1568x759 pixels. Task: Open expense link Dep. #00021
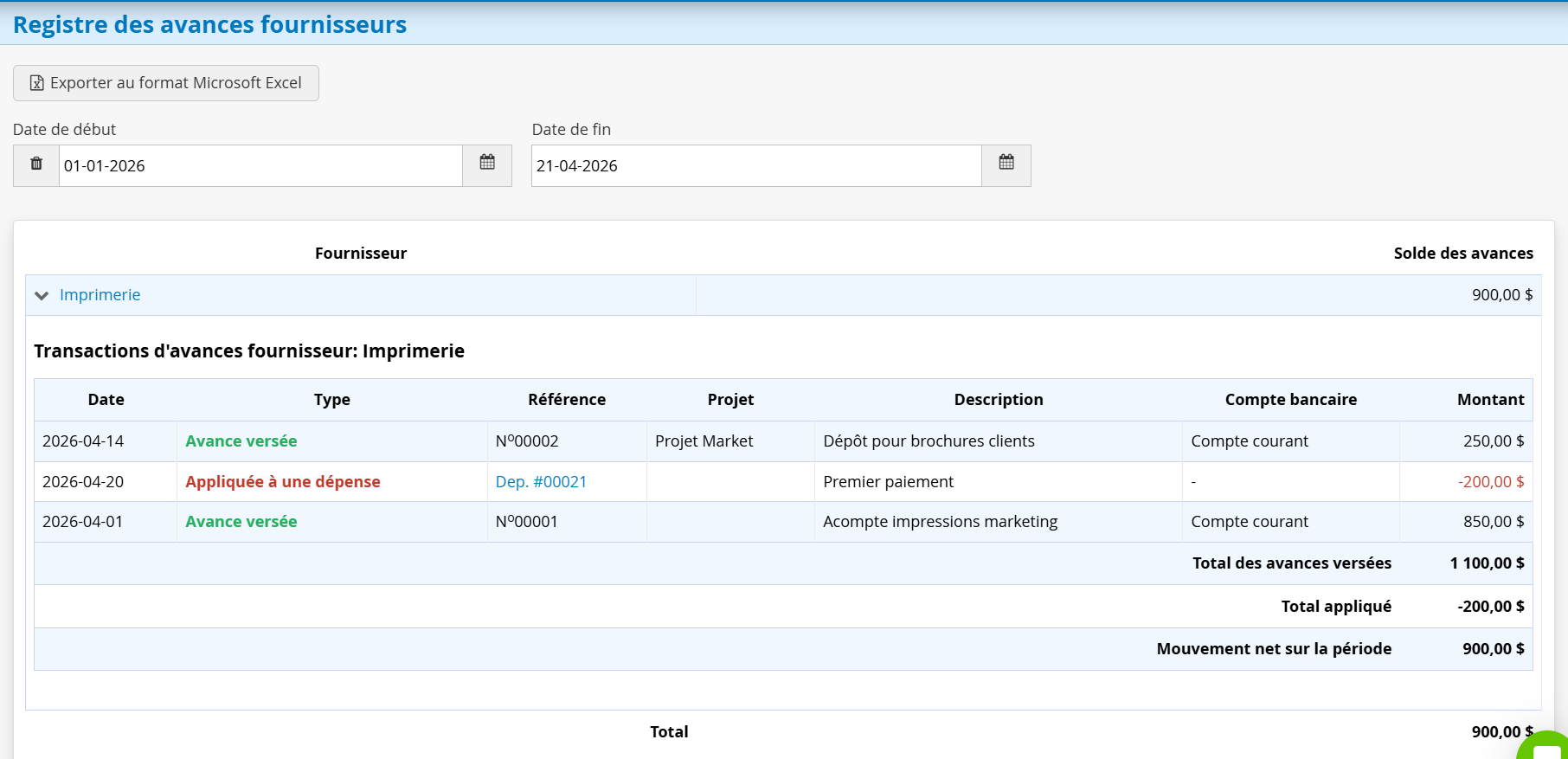point(541,482)
